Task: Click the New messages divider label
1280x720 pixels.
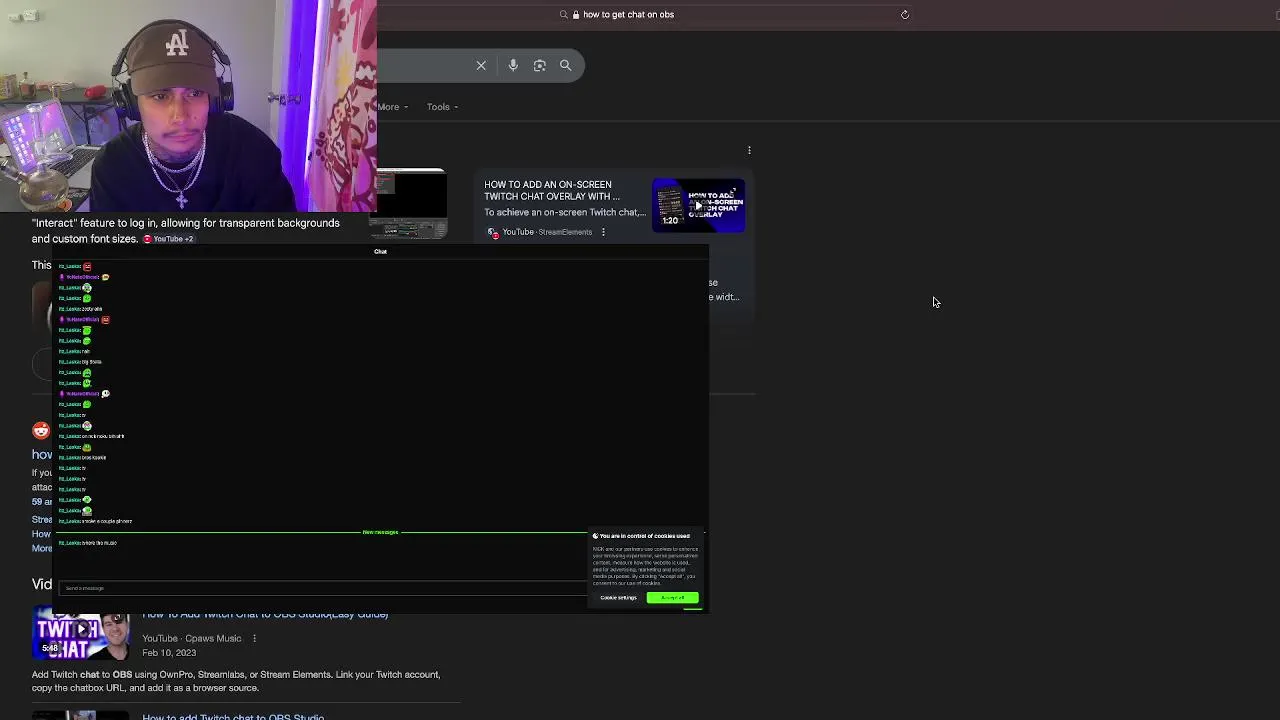Action: point(380,532)
